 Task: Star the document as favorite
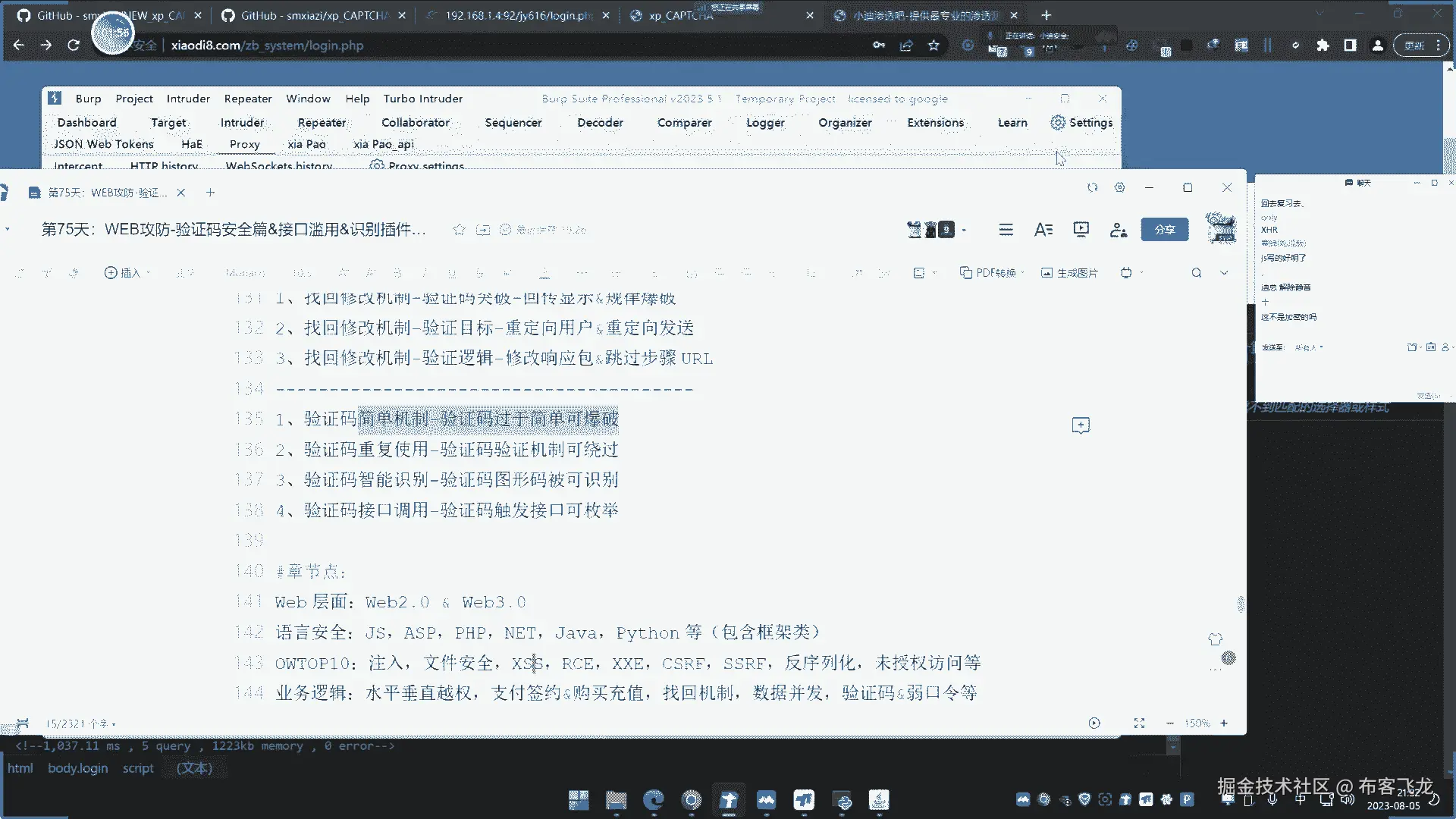[x=459, y=230]
